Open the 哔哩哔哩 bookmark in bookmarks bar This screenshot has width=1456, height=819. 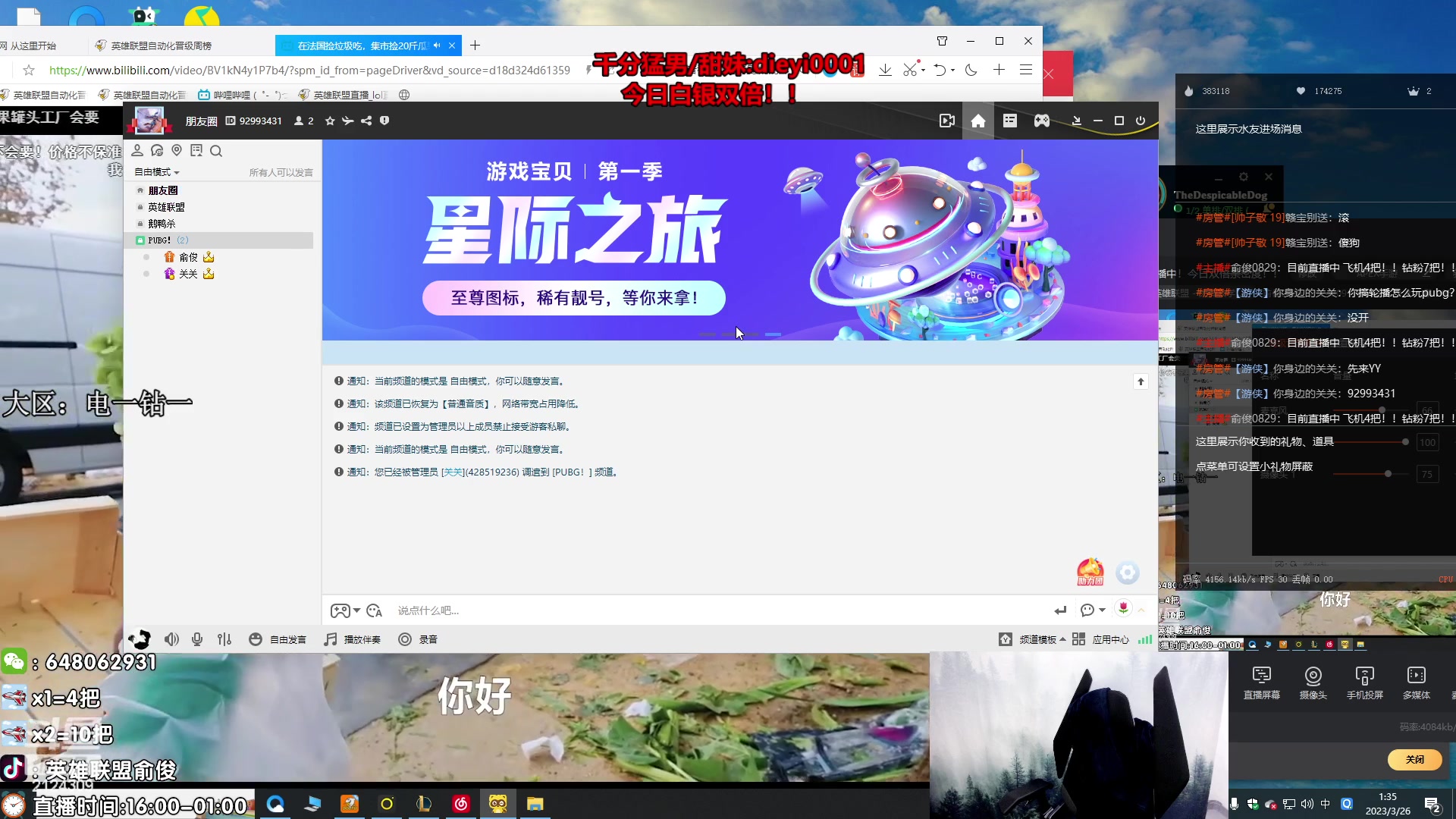[x=243, y=95]
